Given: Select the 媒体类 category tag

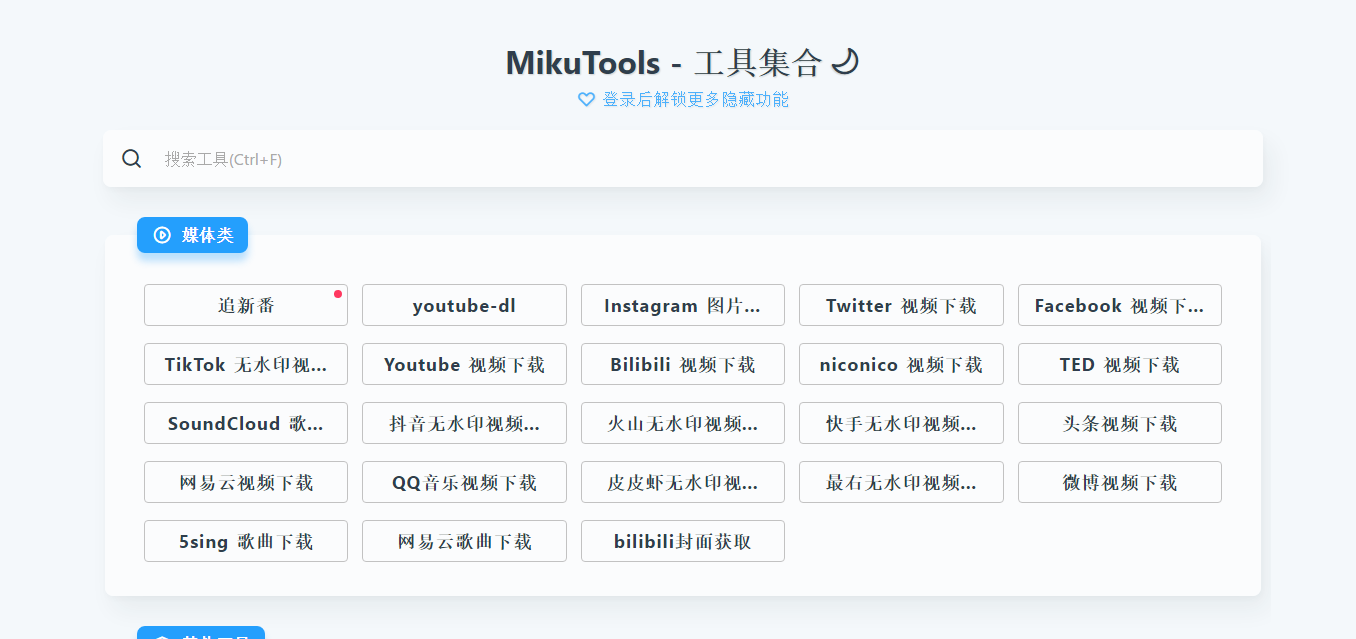Looking at the screenshot, I should (192, 235).
